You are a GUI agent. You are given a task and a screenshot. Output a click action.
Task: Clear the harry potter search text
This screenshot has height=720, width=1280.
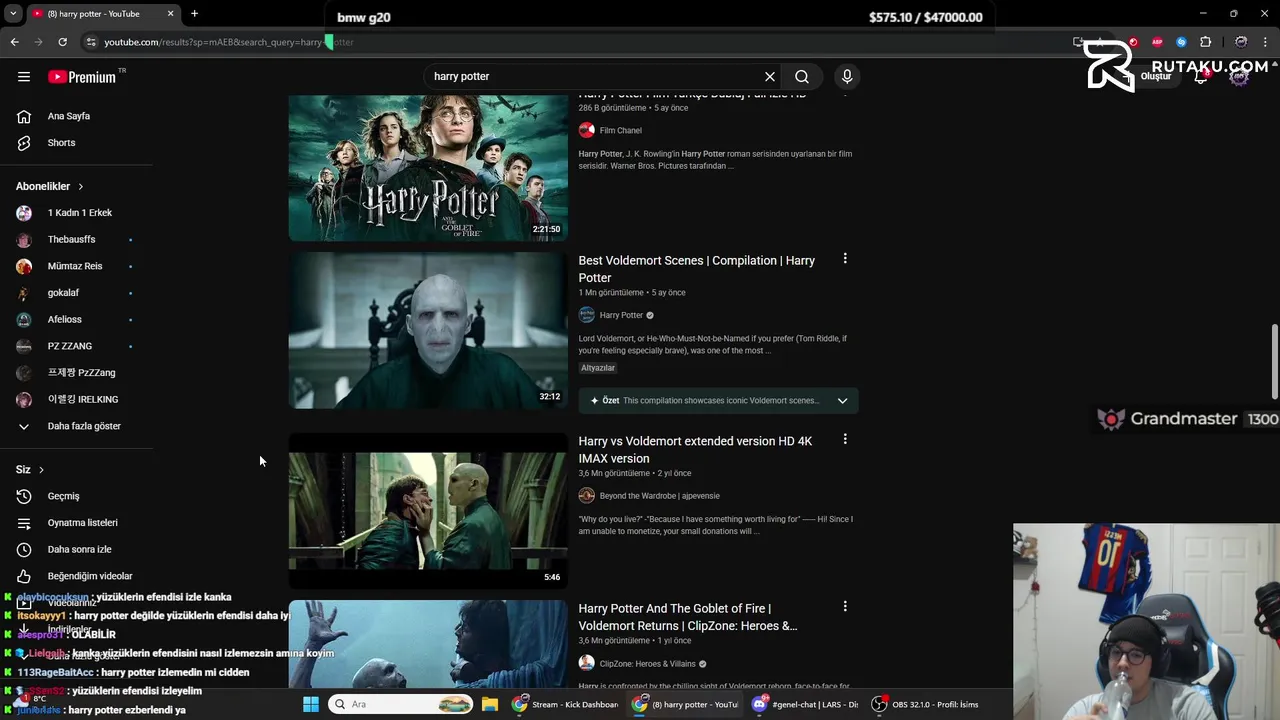pyautogui.click(x=770, y=76)
